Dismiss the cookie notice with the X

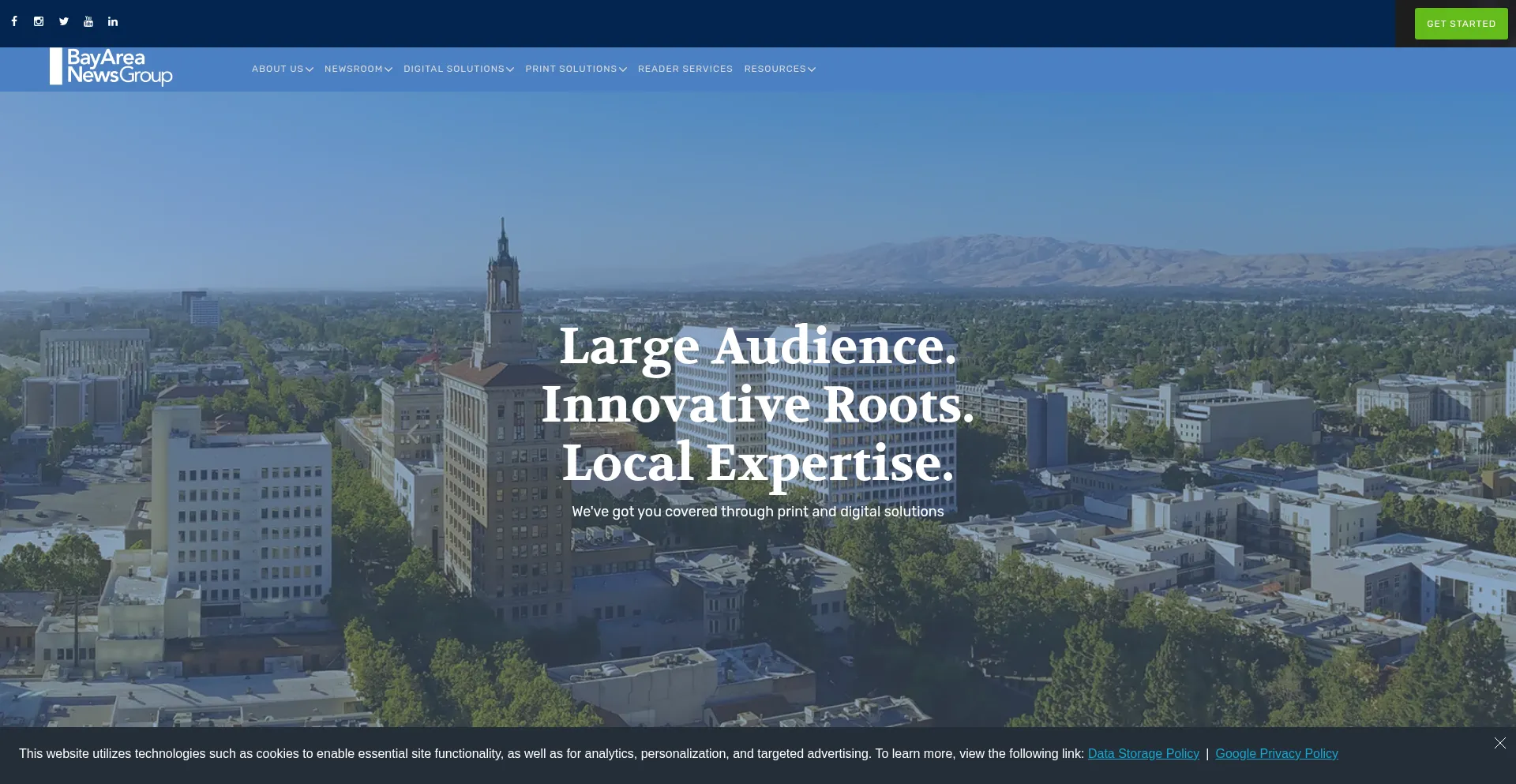pos(1499,743)
